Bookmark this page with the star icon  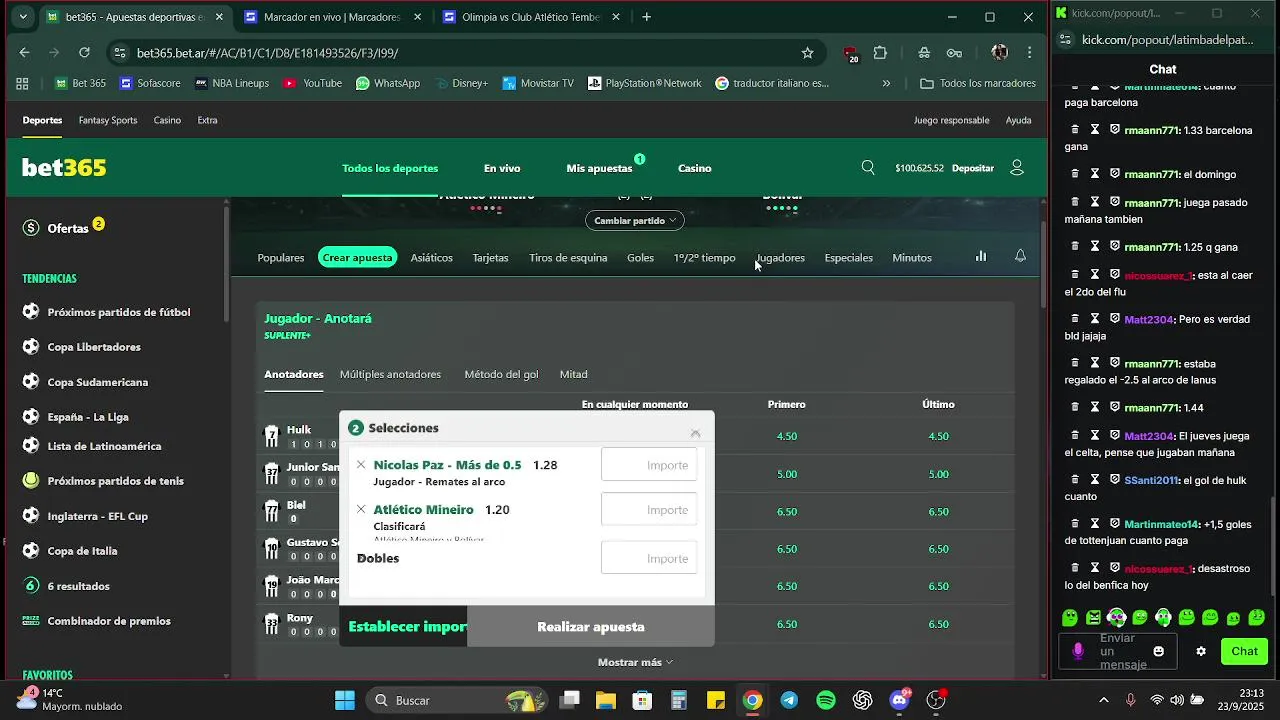coord(807,53)
